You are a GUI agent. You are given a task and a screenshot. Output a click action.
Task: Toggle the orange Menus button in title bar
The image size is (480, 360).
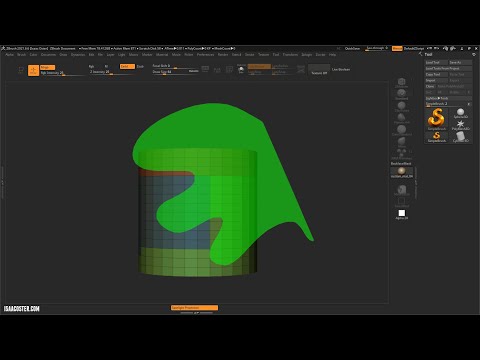[x=397, y=49]
